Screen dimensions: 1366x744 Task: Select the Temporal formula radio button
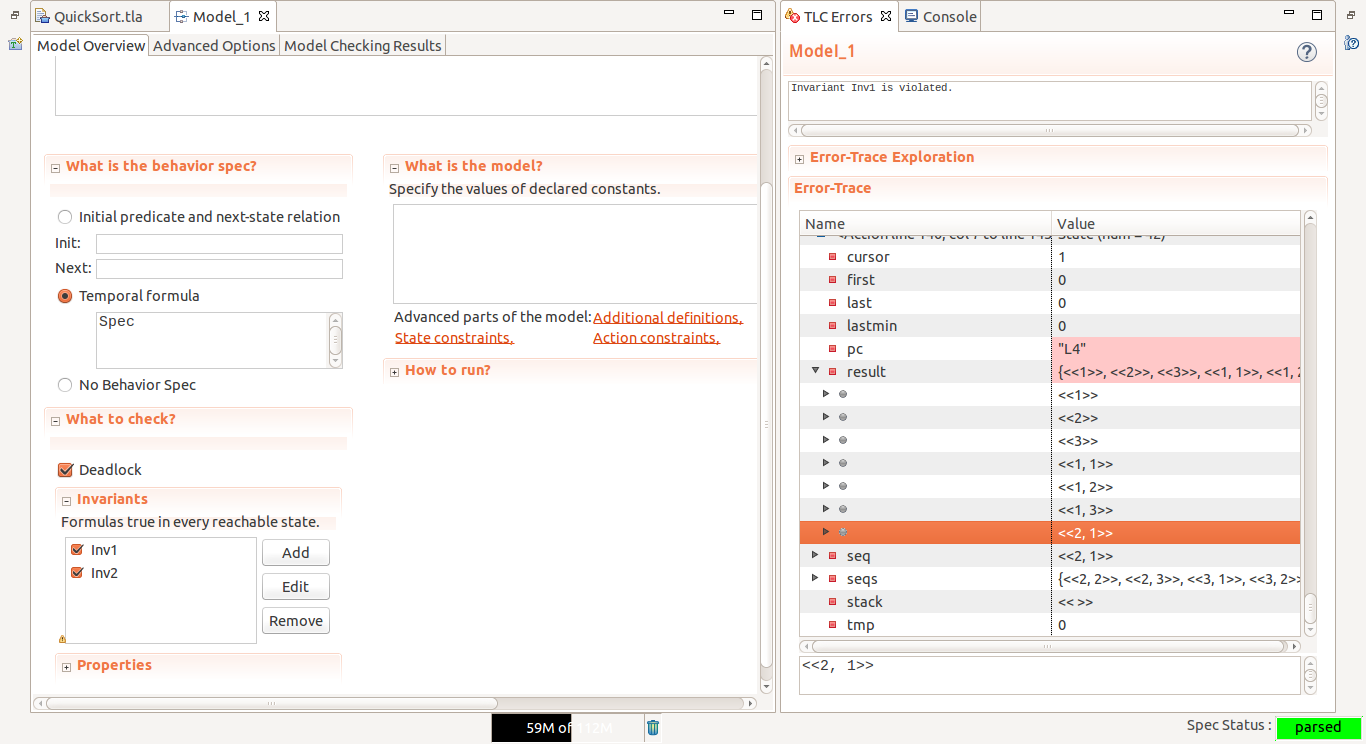pos(65,296)
